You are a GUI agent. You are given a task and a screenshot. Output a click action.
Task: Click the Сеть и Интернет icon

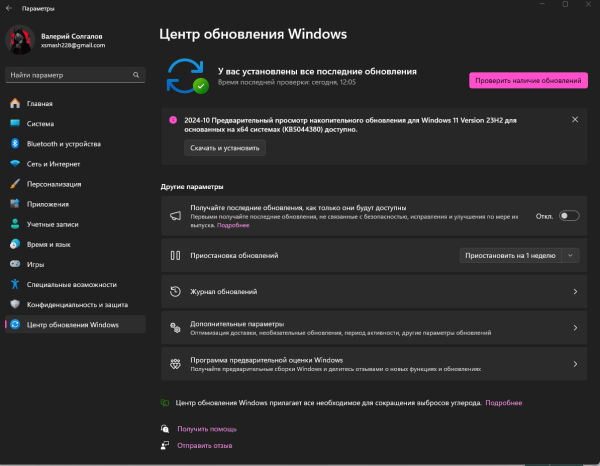[15, 164]
